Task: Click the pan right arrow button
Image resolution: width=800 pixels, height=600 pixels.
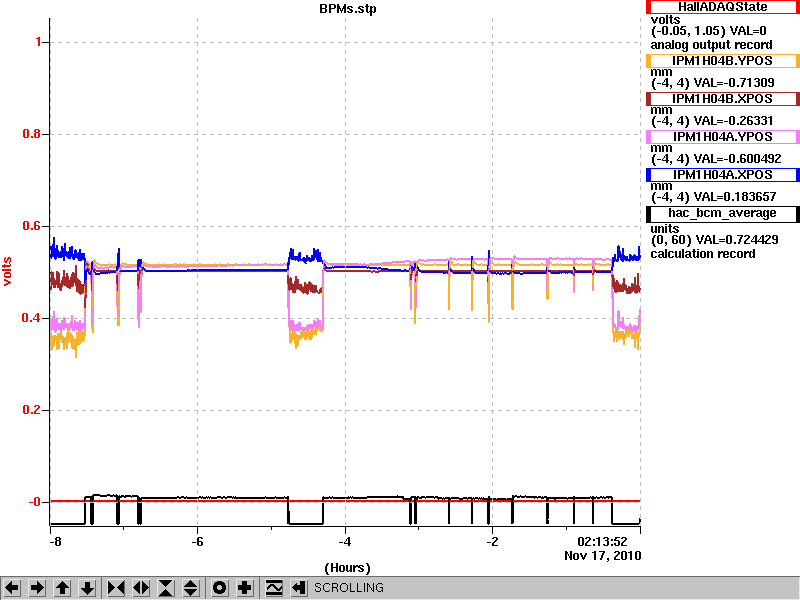Action: click(x=37, y=588)
